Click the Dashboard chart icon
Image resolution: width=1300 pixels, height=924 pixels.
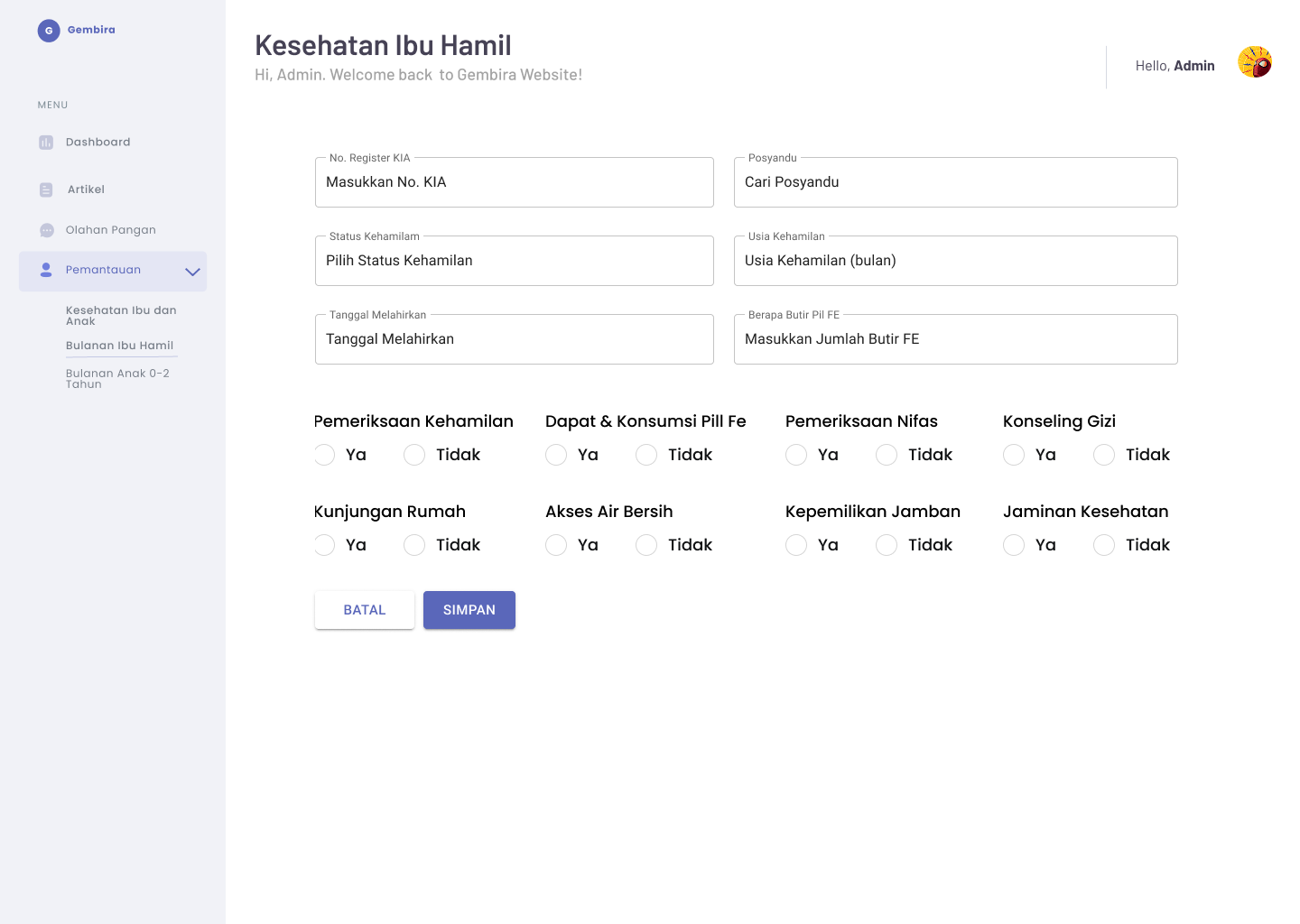click(46, 143)
